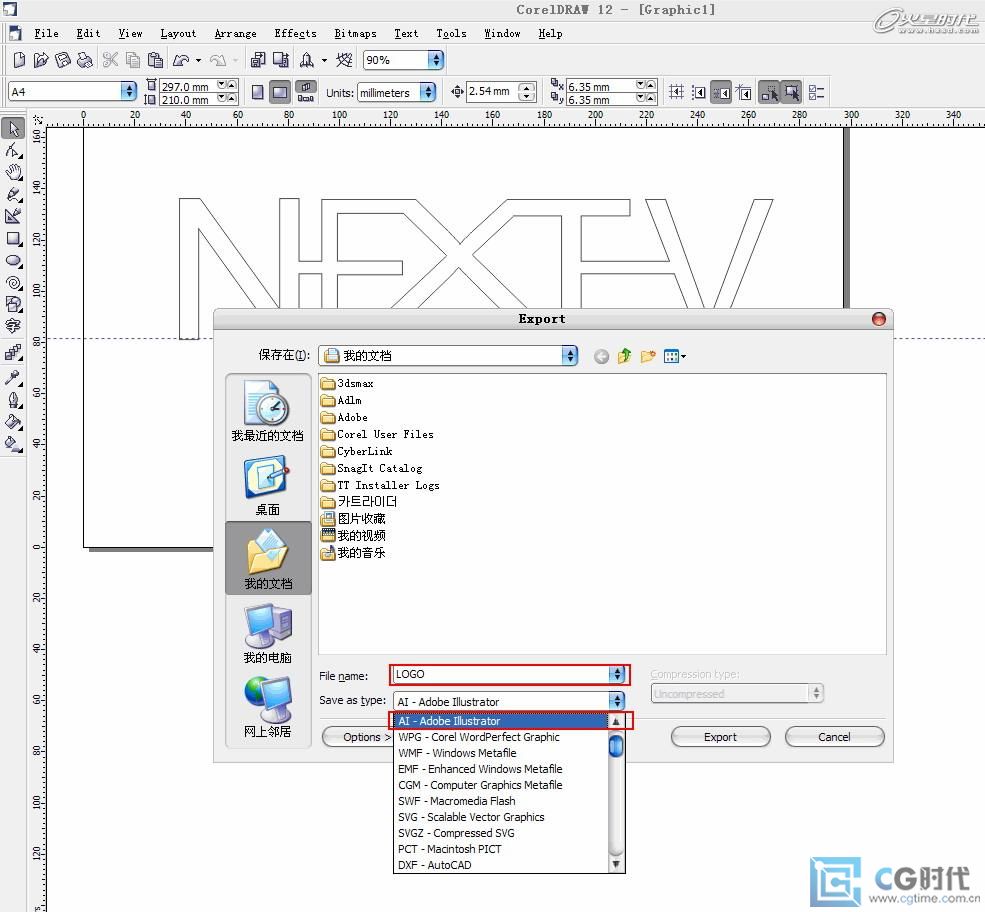Viewport: 985px width, 912px height.
Task: Click the New document icon
Action: pyautogui.click(x=19, y=60)
